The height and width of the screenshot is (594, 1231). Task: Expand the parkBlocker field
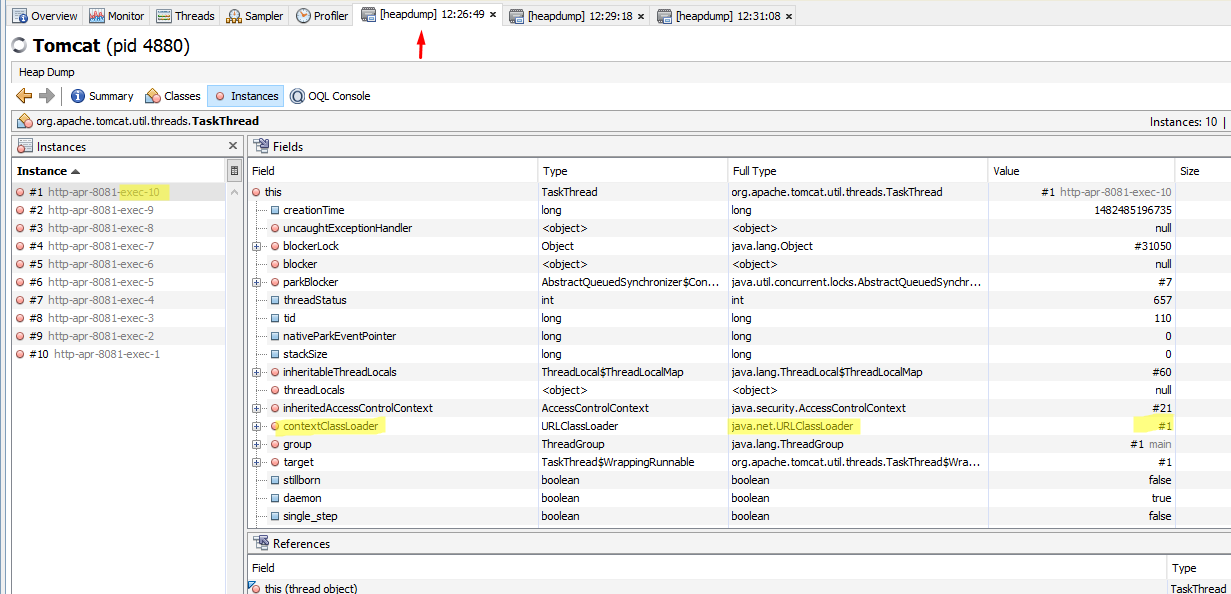pos(257,282)
